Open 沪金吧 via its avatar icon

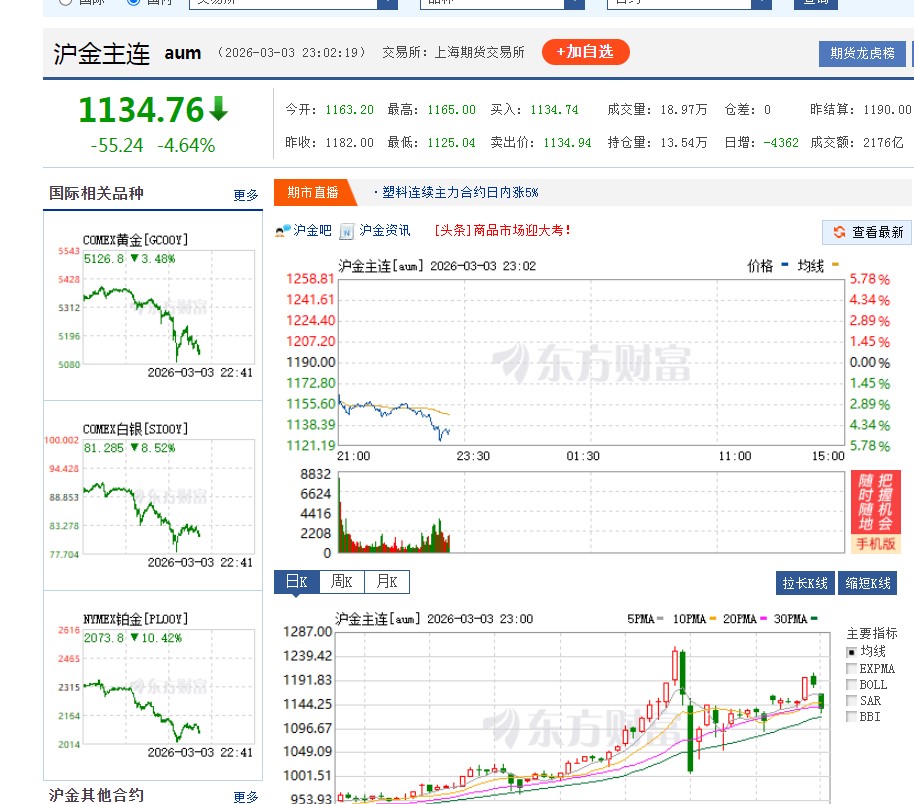pos(280,230)
